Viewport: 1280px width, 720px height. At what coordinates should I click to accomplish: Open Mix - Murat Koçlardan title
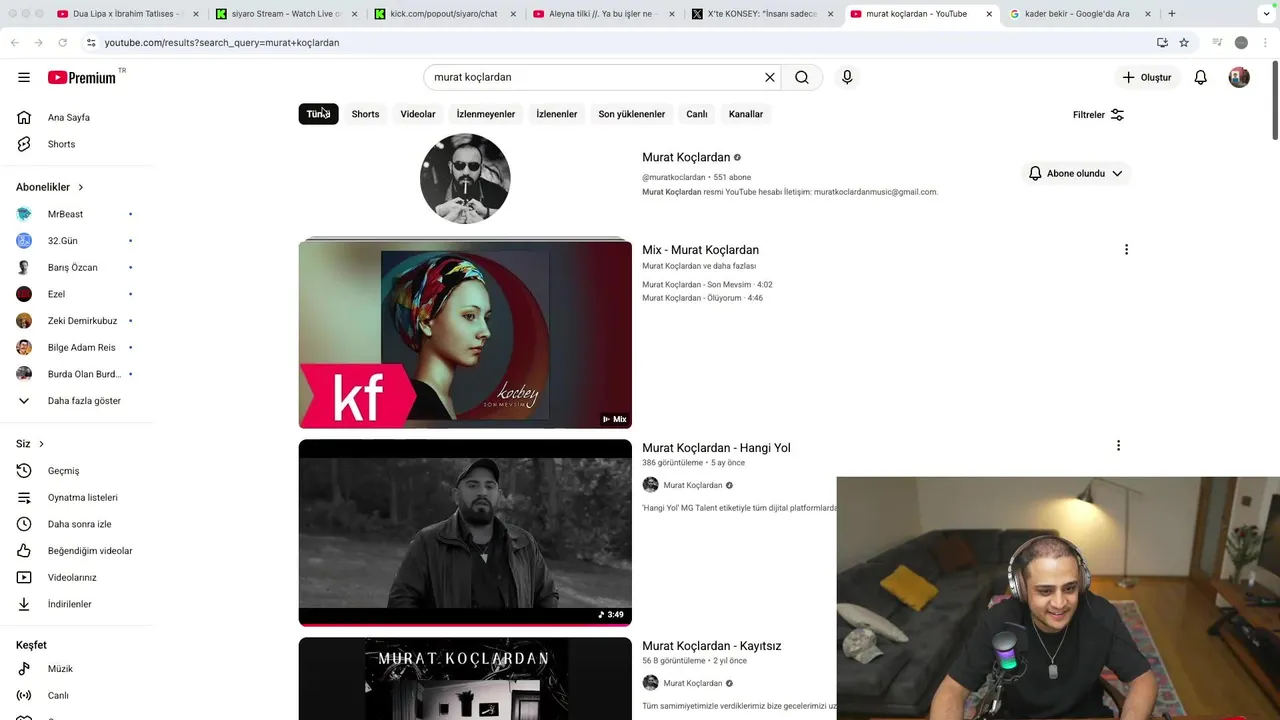pos(700,250)
